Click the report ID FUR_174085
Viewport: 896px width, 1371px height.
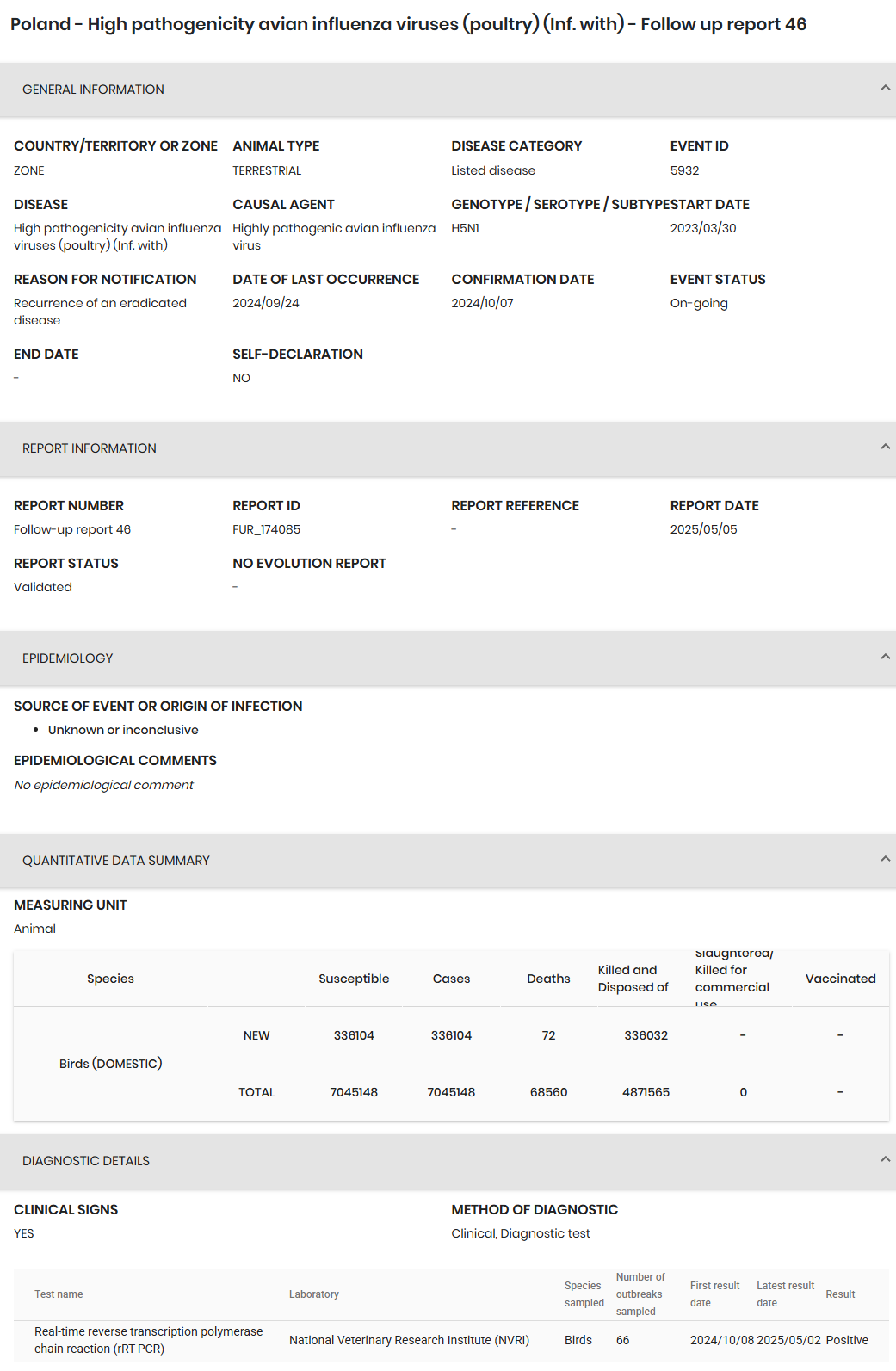click(x=267, y=529)
